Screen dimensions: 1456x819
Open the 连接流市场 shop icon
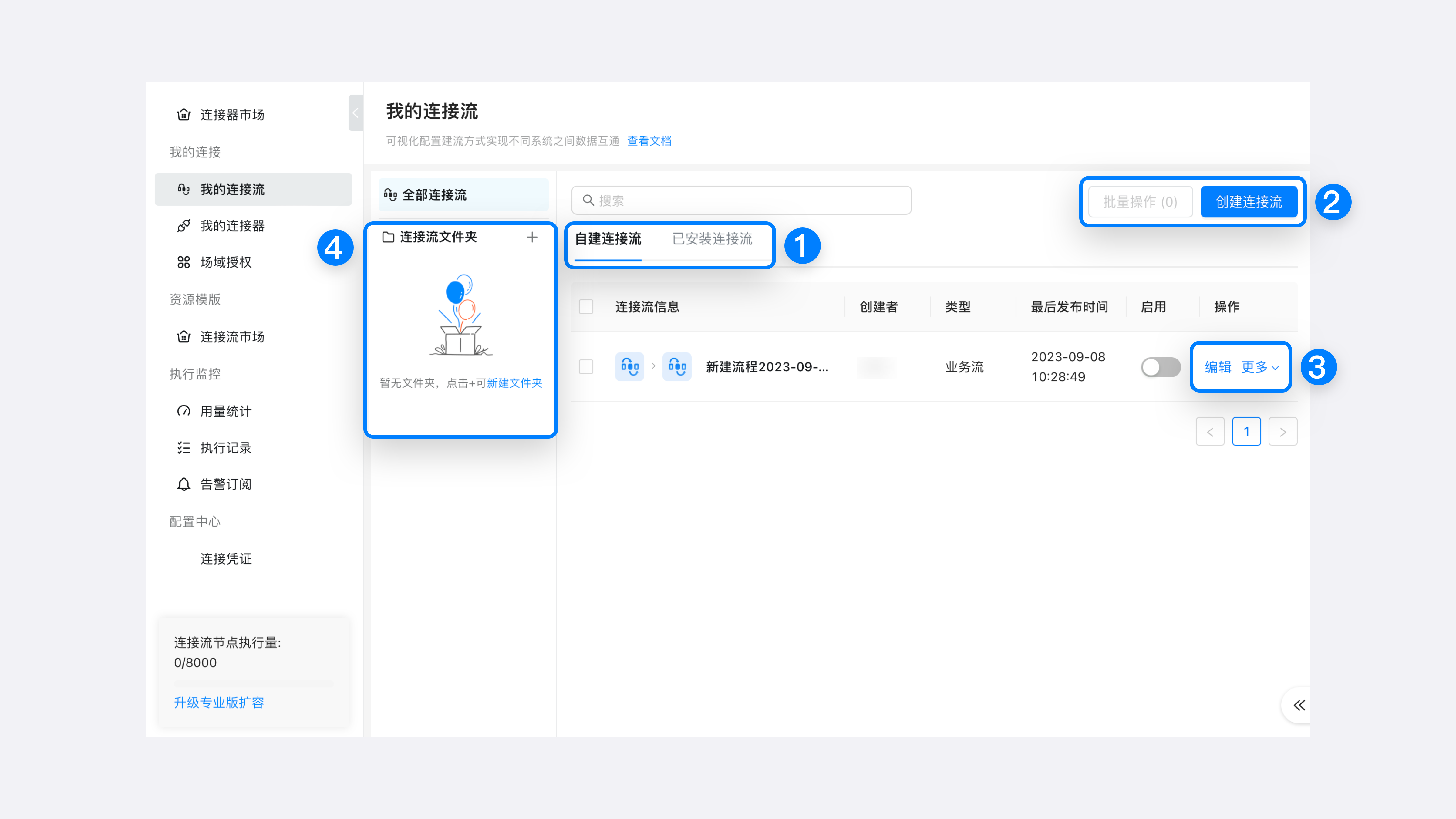coord(184,336)
